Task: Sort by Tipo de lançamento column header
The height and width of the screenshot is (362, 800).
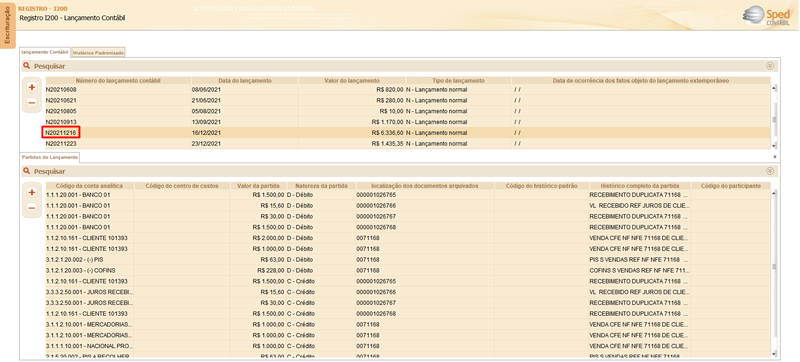Action: point(458,81)
